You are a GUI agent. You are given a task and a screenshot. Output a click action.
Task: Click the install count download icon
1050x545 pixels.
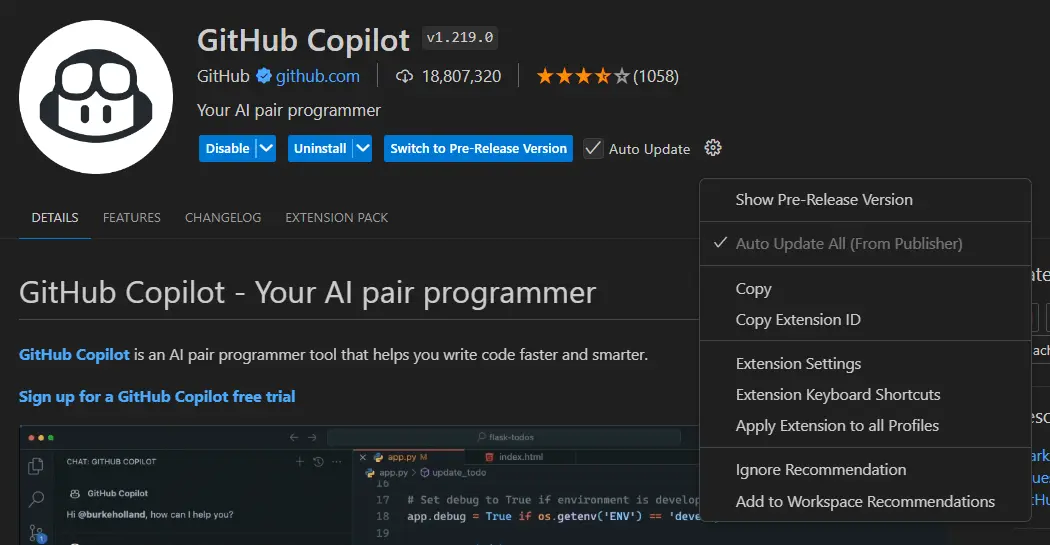pos(405,76)
